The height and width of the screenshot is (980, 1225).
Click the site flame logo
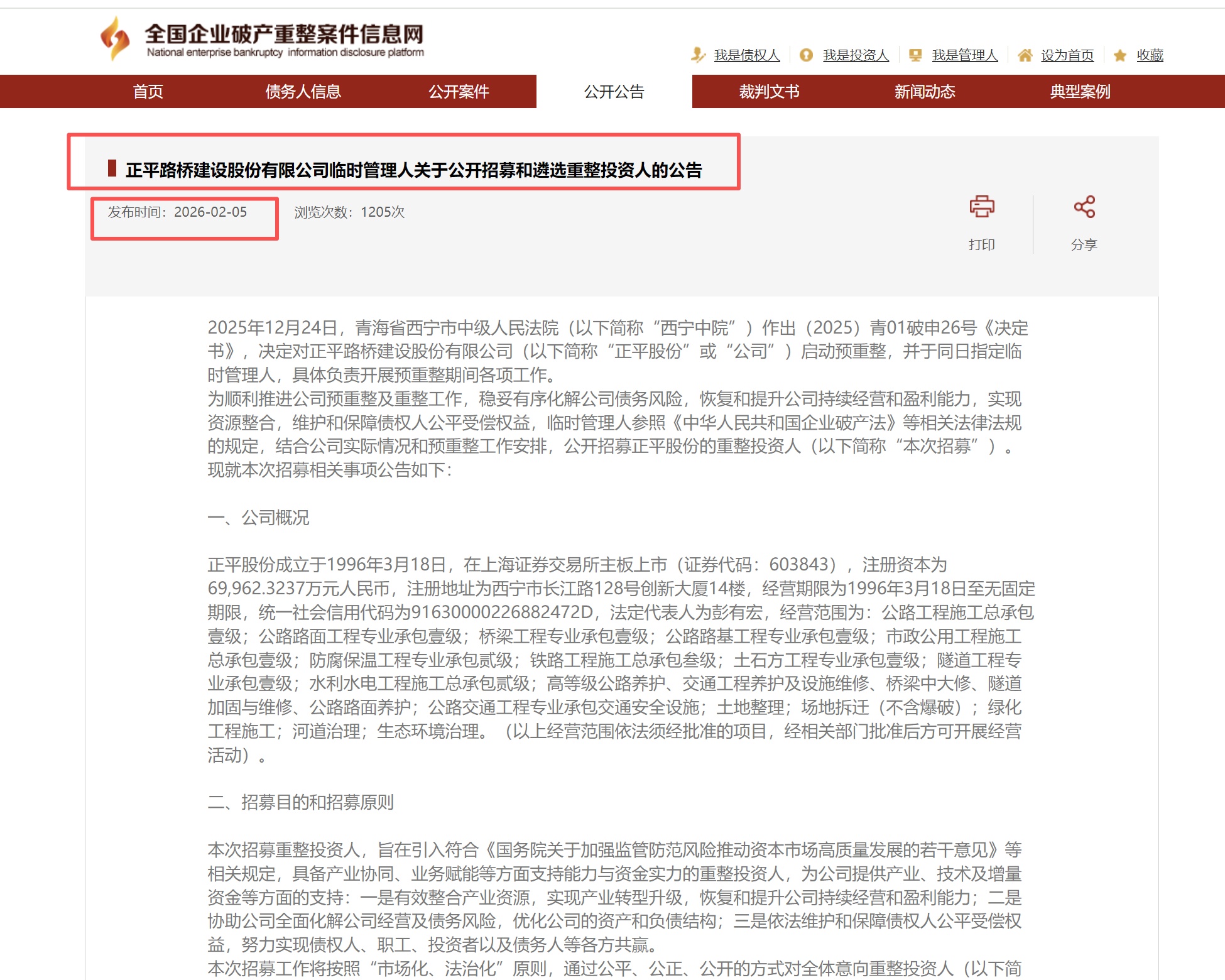click(x=115, y=38)
